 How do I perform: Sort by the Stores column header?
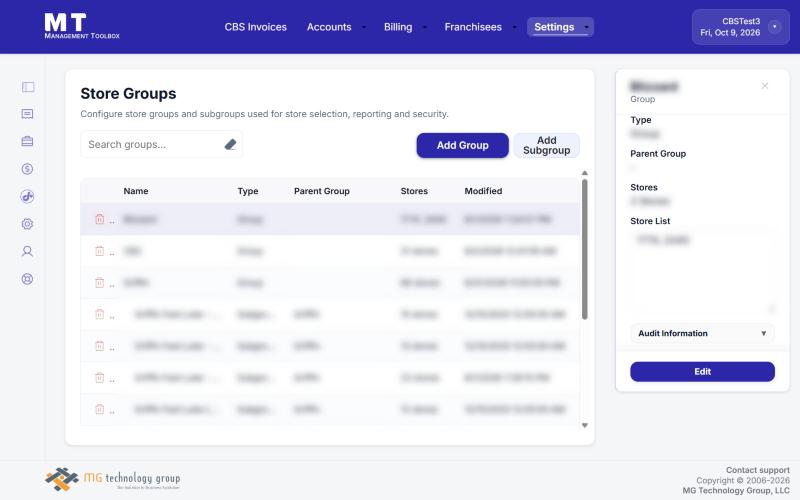(x=414, y=191)
